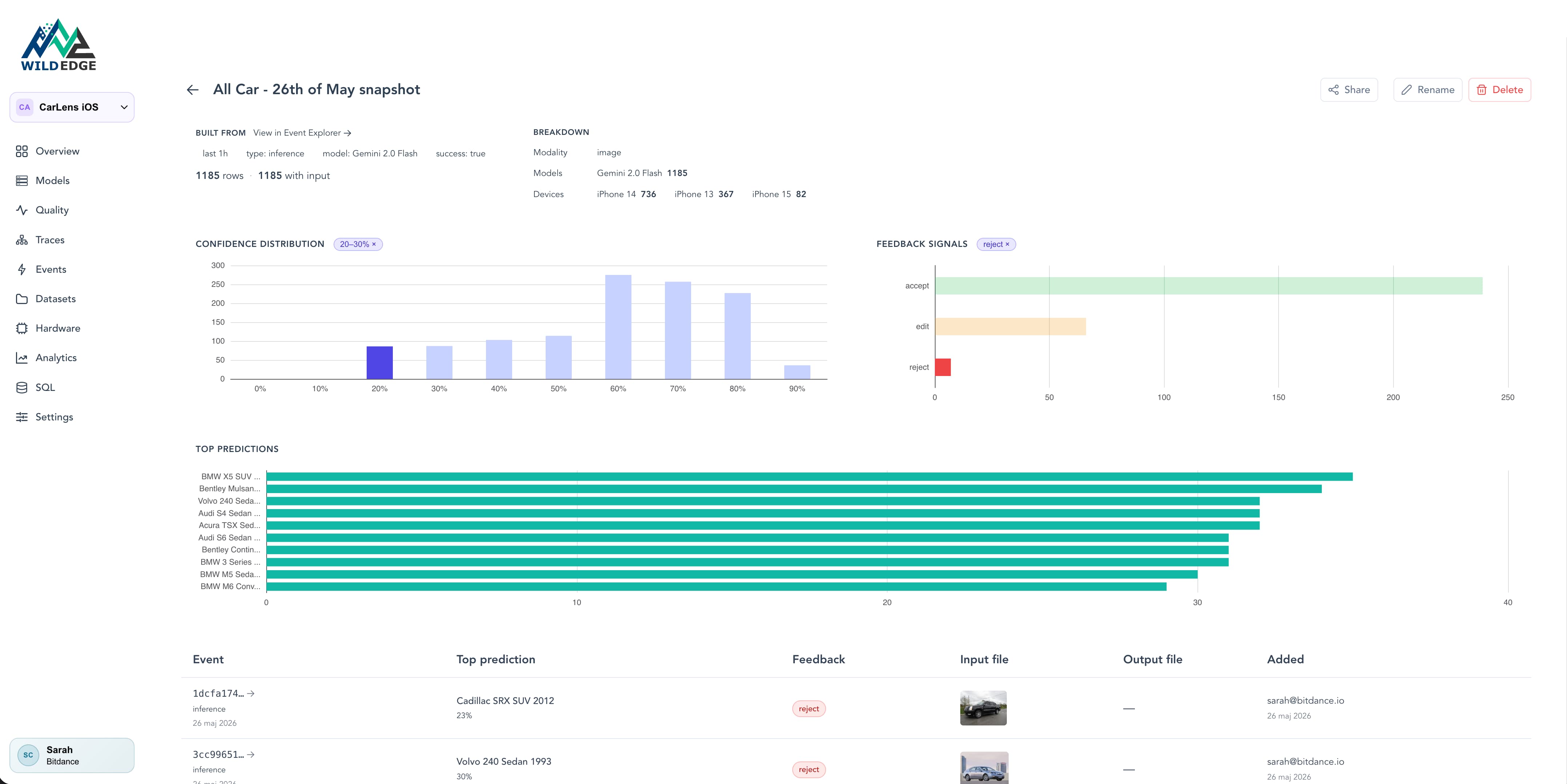Click reject badge on Volvo 240 row
This screenshot has height=784, width=1567.
809,769
